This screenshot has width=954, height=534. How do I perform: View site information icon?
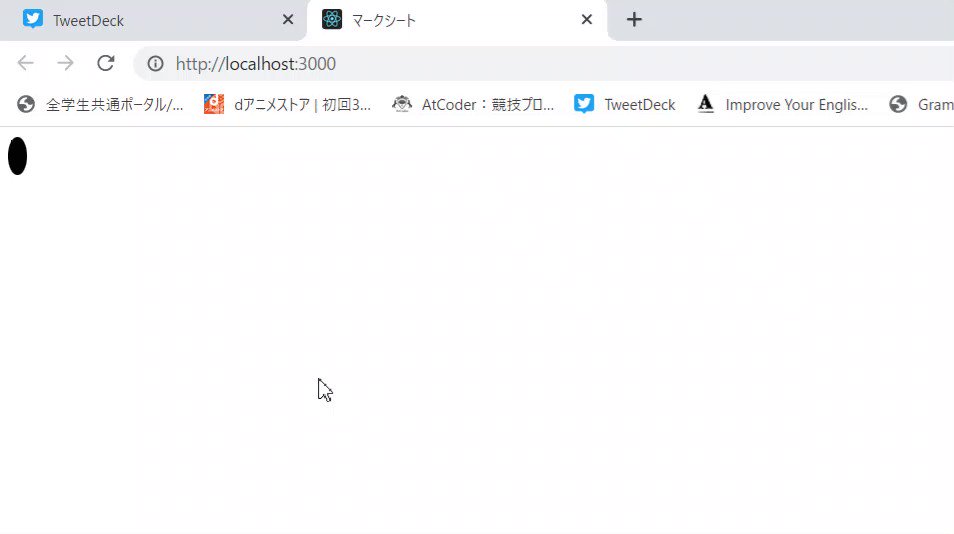point(155,63)
